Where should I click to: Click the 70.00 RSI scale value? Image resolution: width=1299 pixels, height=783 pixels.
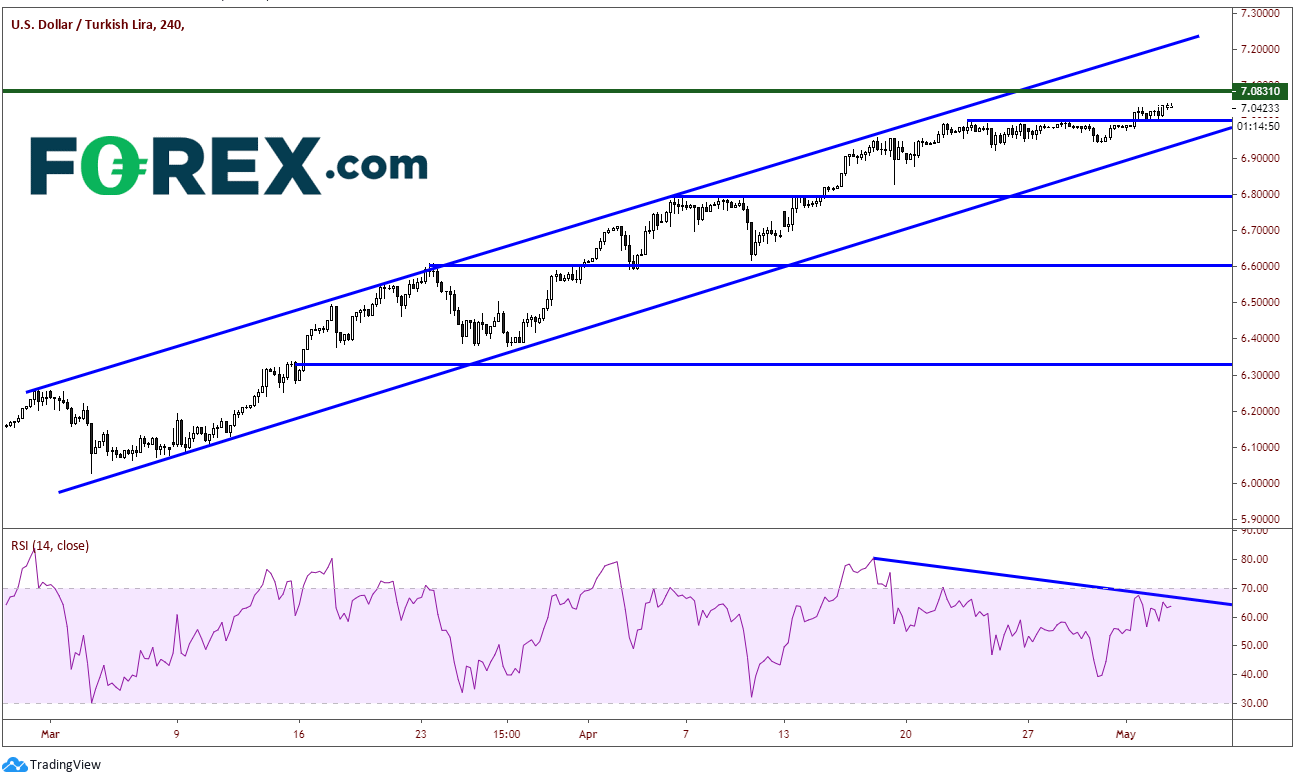tap(1254, 589)
